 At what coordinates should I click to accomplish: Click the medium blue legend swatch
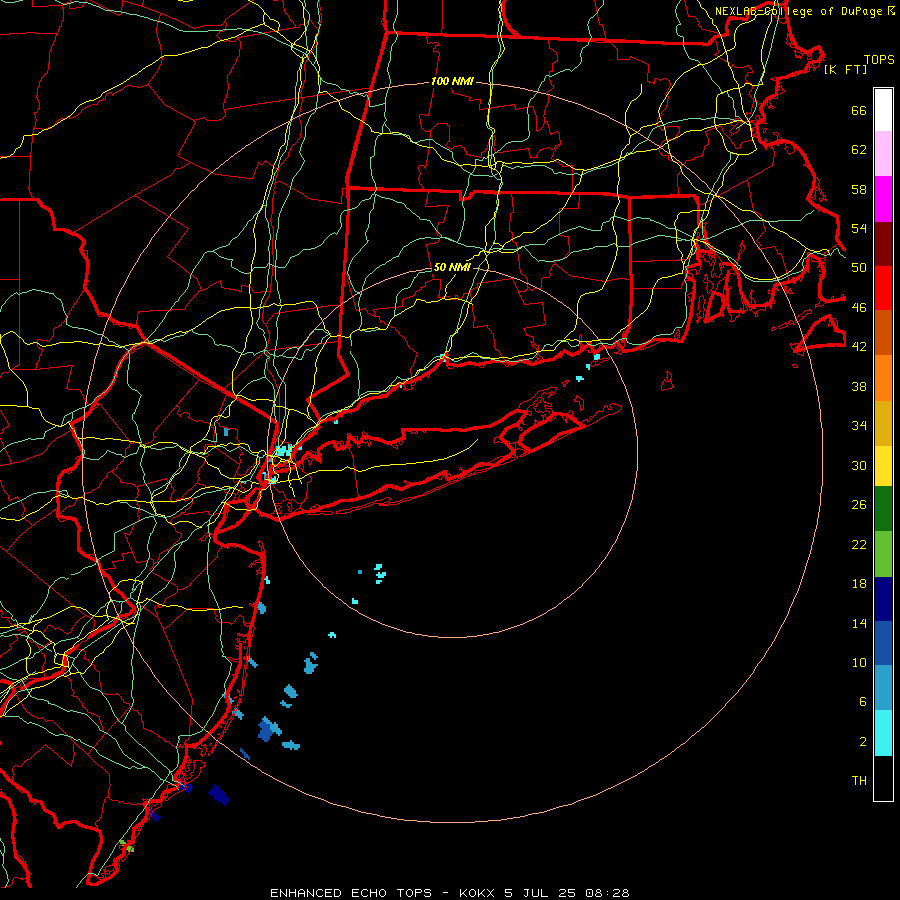883,643
